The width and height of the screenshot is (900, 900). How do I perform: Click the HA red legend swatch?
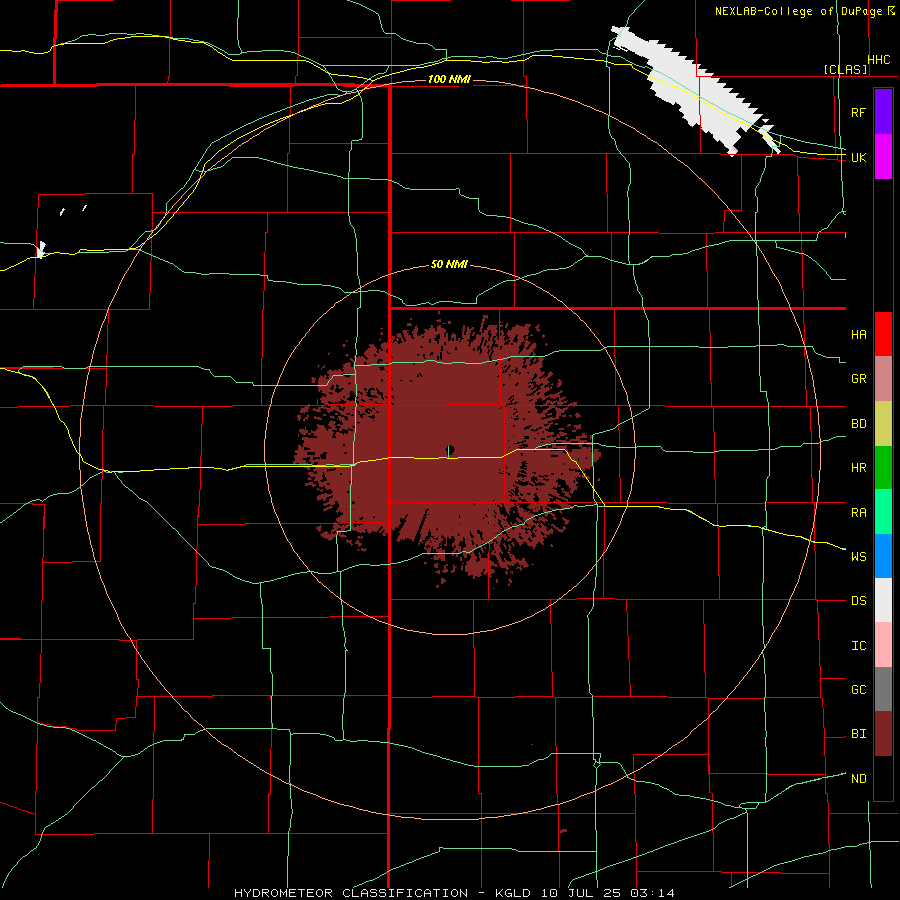pyautogui.click(x=883, y=334)
